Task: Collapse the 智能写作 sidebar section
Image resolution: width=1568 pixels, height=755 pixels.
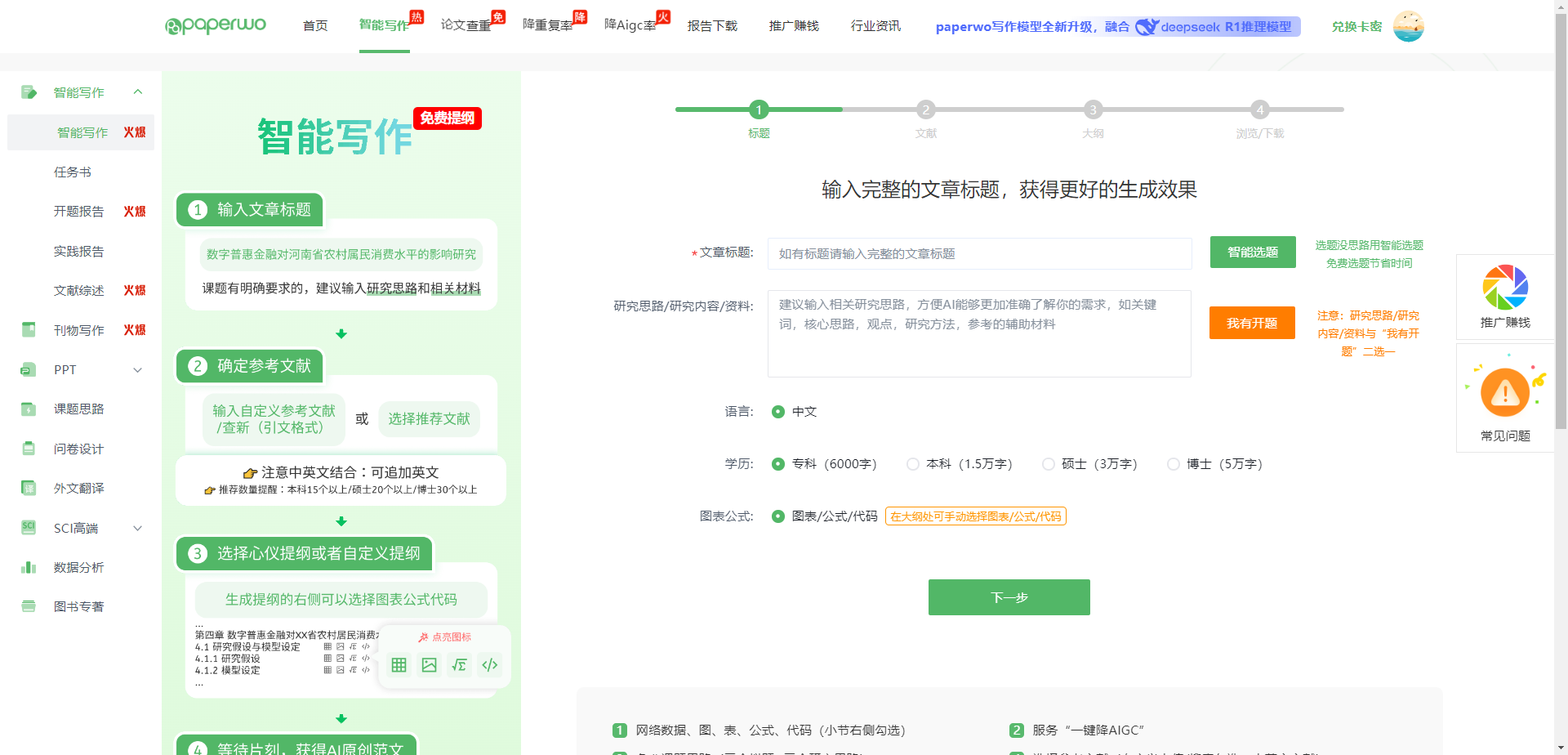Action: pos(138,92)
